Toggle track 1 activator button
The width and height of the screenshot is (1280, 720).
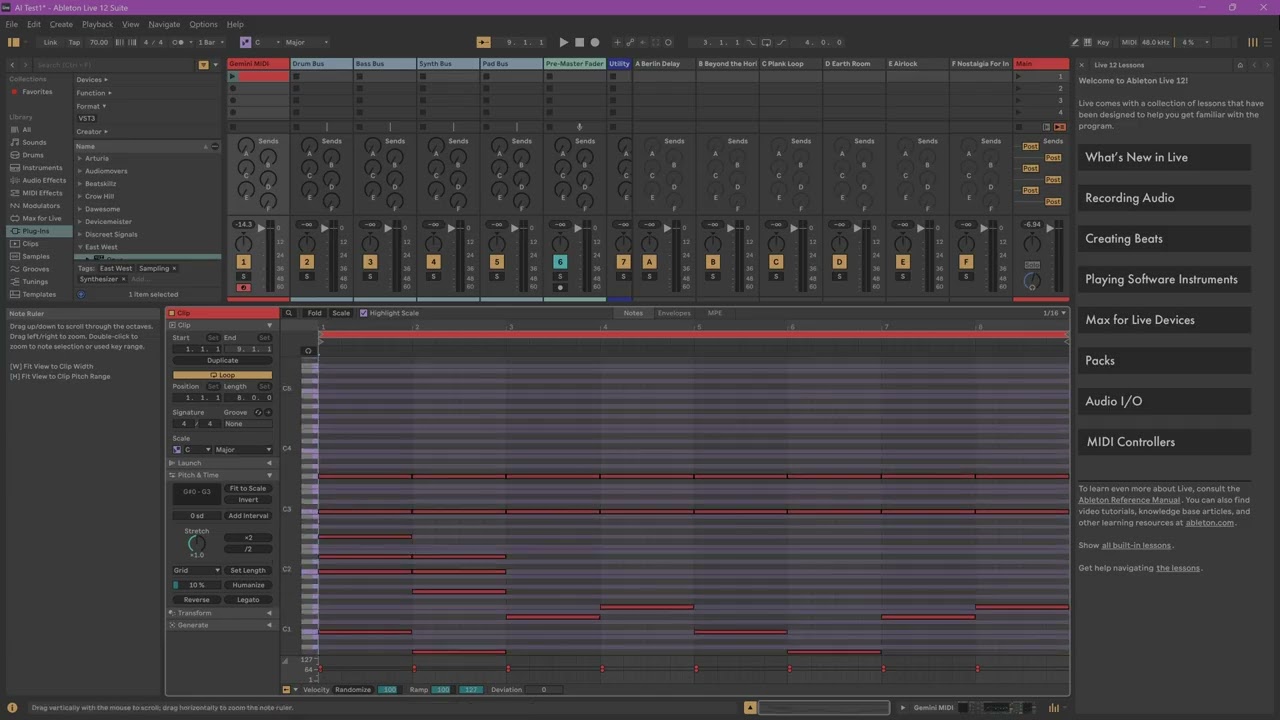pyautogui.click(x=243, y=262)
